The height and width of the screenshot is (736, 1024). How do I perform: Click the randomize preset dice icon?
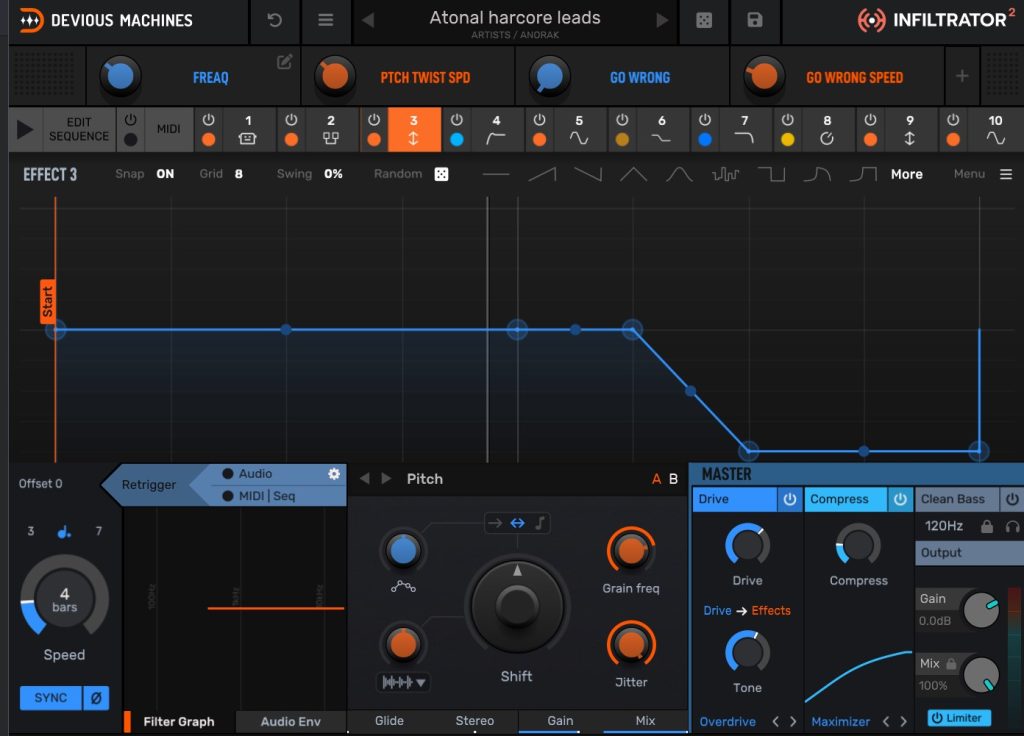pyautogui.click(x=704, y=20)
